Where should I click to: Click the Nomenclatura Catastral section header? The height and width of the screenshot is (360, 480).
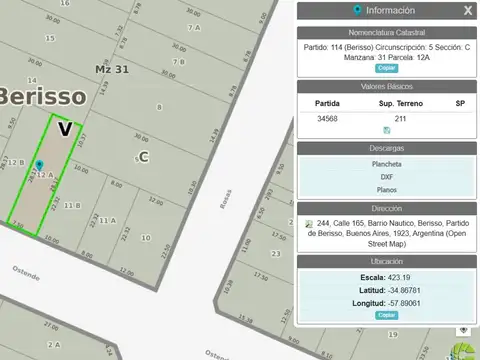coord(387,33)
